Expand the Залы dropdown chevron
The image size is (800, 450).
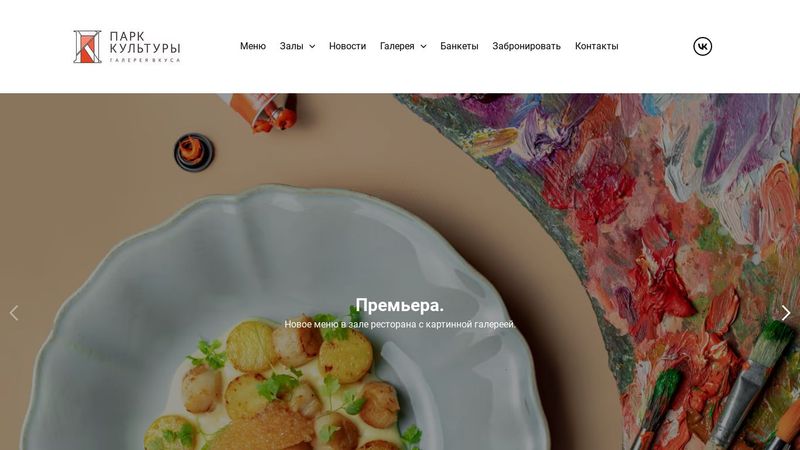point(312,46)
